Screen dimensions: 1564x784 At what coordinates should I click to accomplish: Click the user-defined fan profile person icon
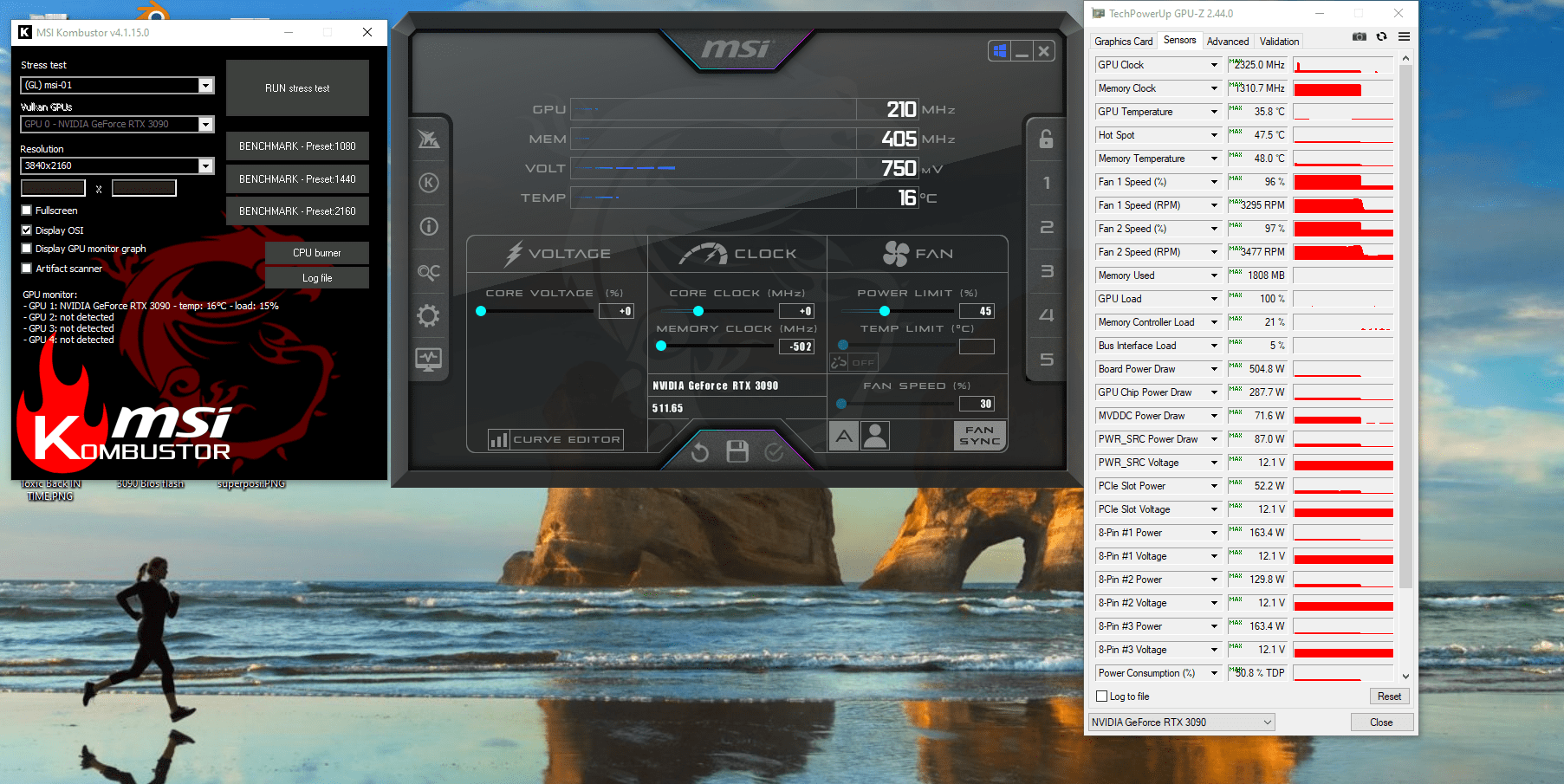tap(875, 436)
